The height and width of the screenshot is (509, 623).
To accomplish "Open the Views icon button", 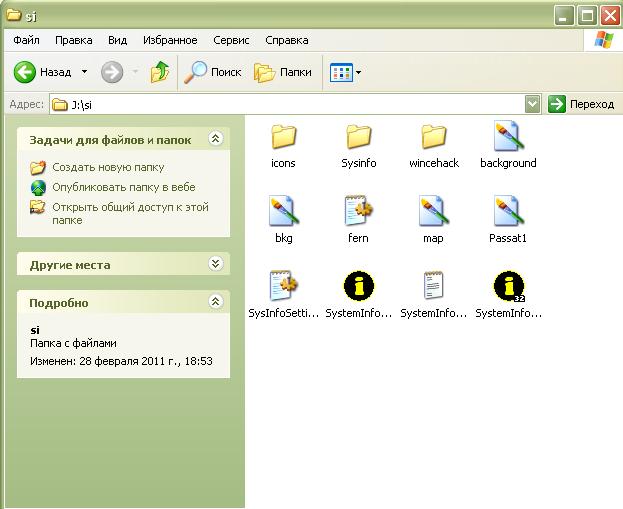I will click(x=341, y=72).
